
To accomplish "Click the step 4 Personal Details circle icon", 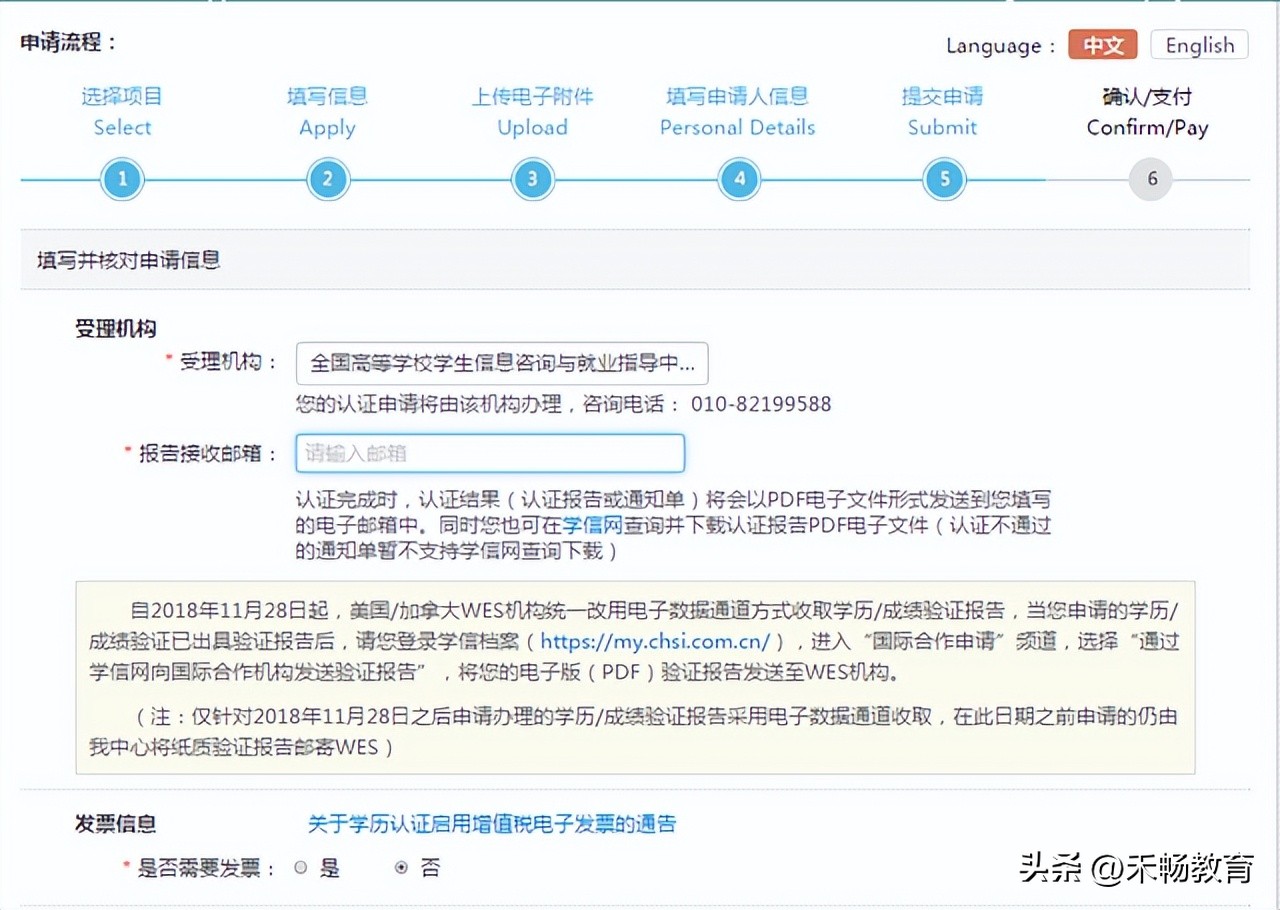I will point(738,179).
